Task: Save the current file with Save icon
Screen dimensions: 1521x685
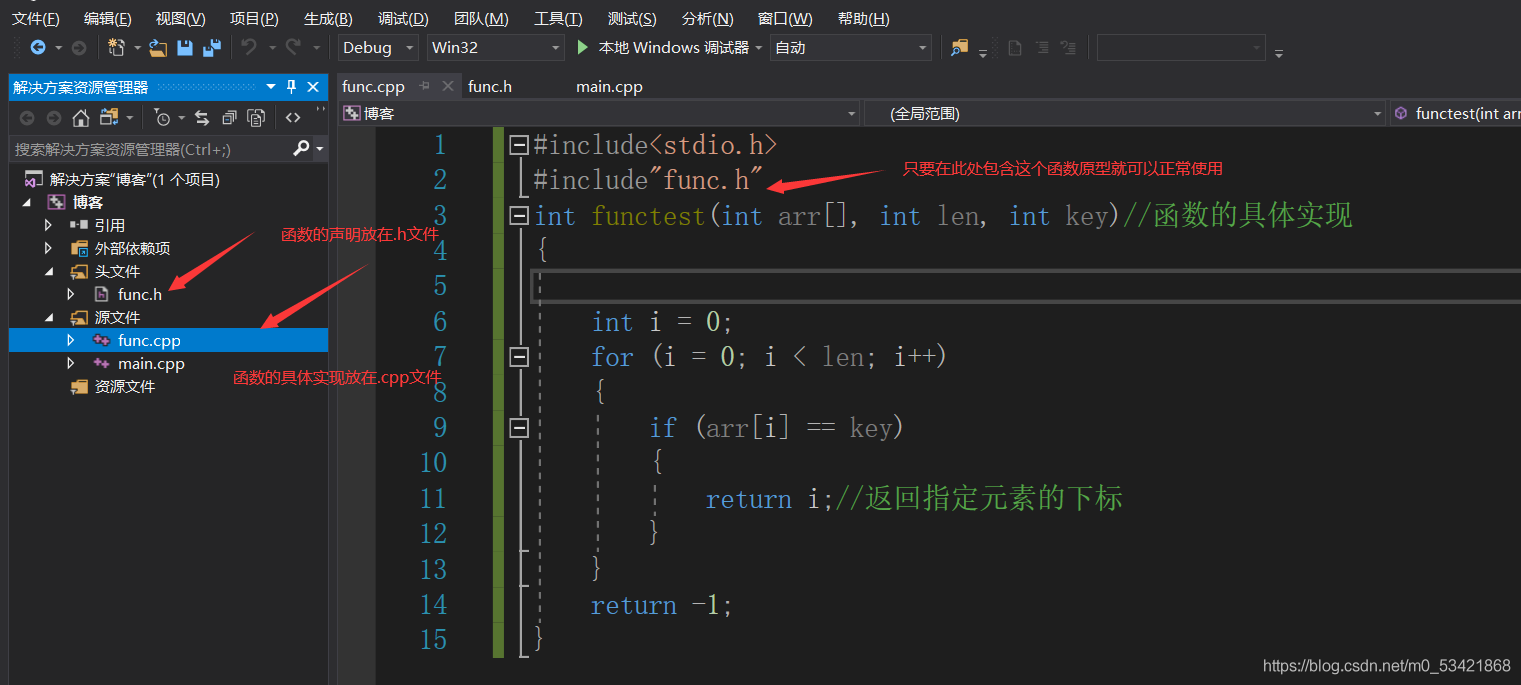Action: (185, 47)
